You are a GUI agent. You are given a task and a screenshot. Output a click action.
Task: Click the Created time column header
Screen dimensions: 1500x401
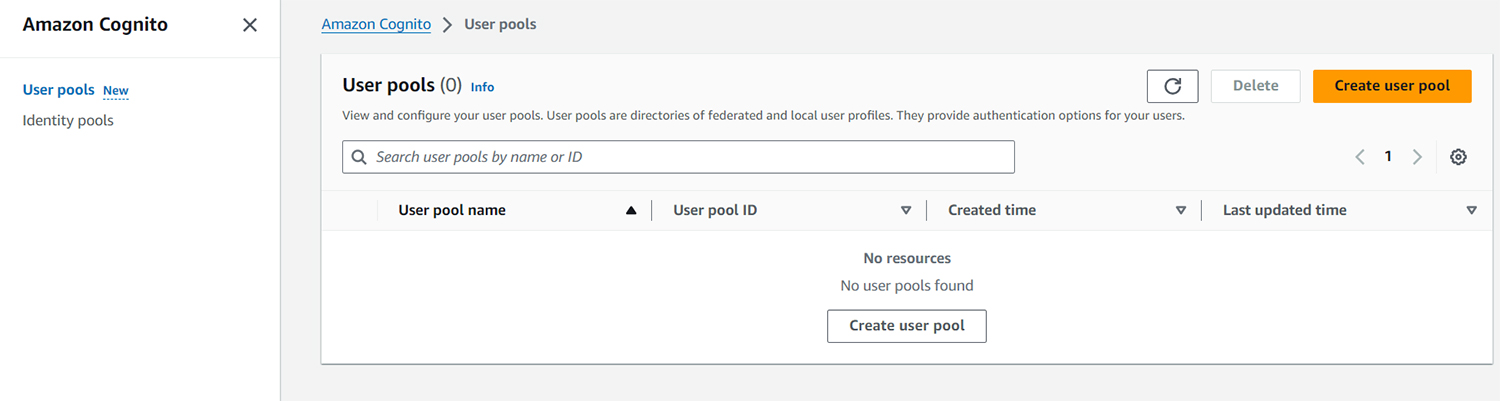(992, 210)
